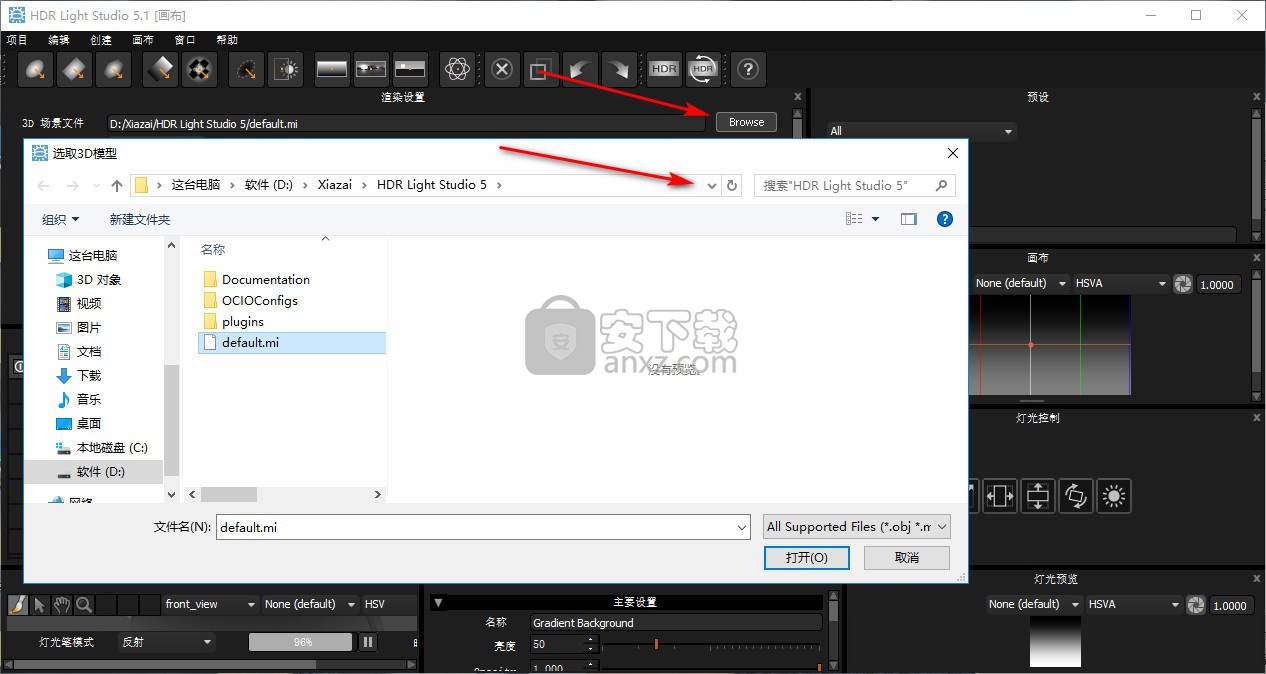Click the HDR render icon
The height and width of the screenshot is (674, 1266).
[x=664, y=70]
